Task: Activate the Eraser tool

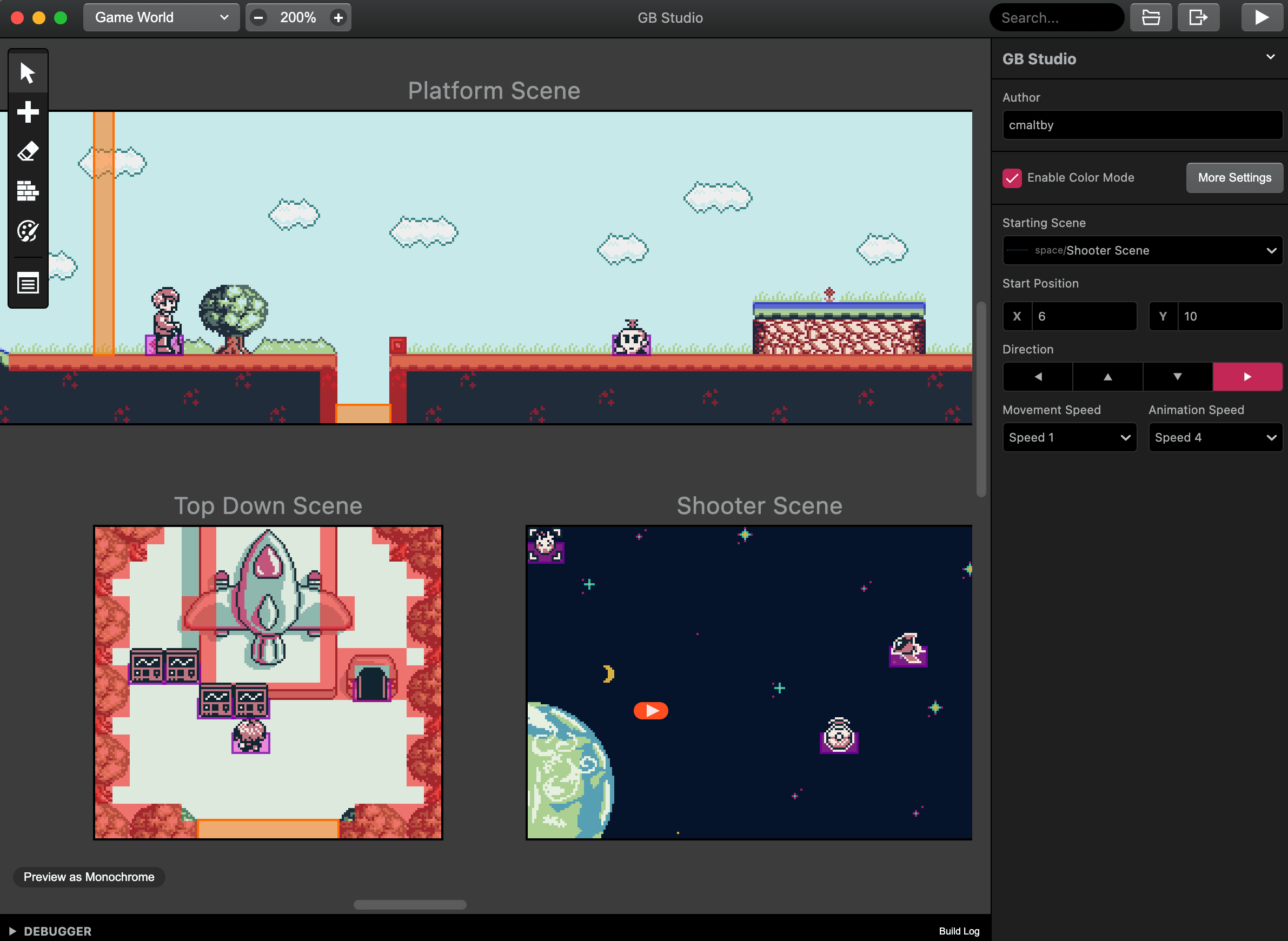Action: tap(28, 151)
